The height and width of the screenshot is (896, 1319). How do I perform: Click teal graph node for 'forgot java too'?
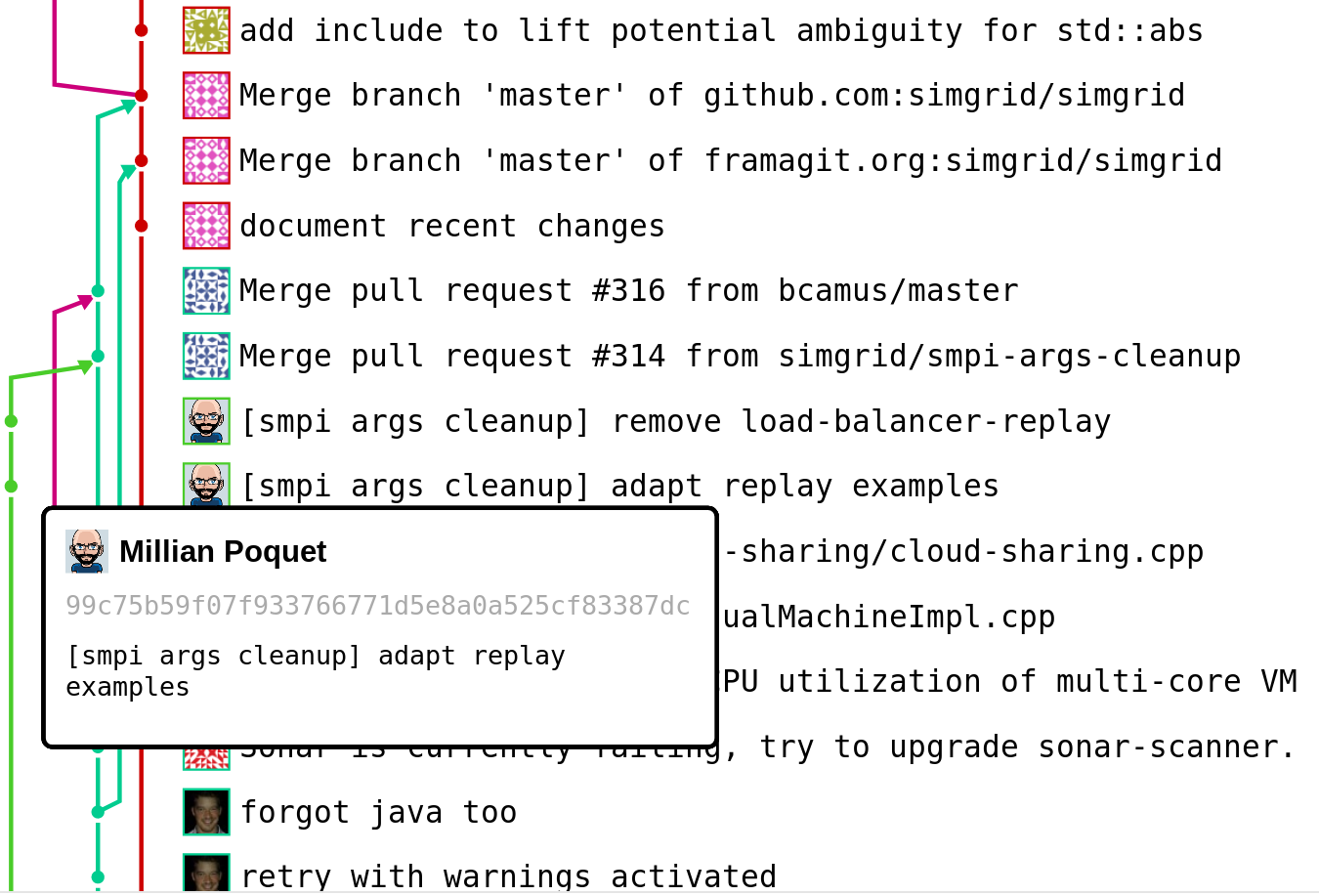coord(98,812)
